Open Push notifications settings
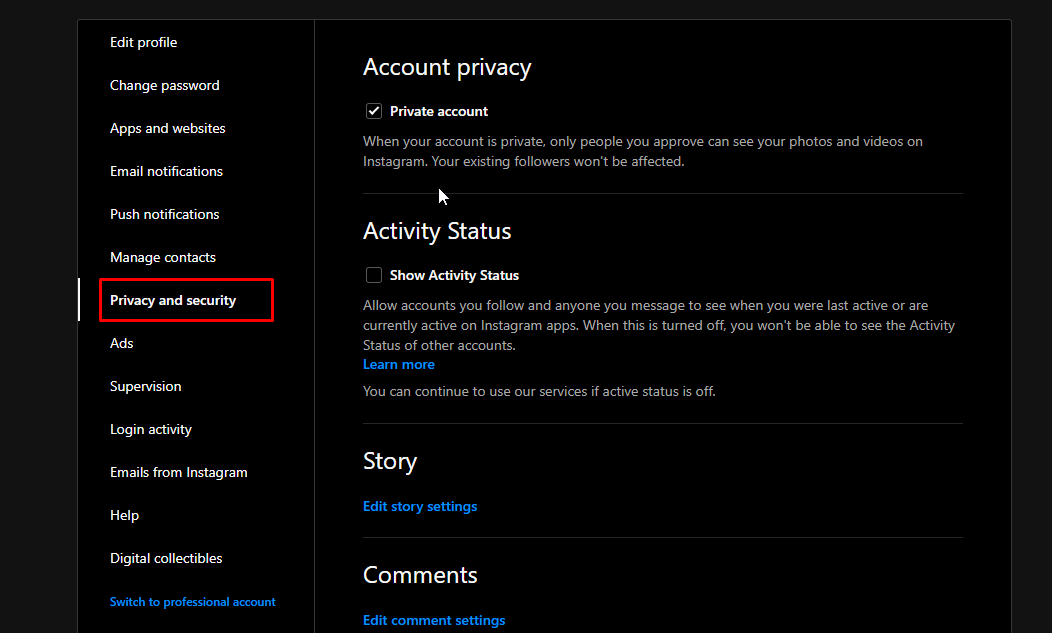Image resolution: width=1052 pixels, height=633 pixels. click(164, 214)
